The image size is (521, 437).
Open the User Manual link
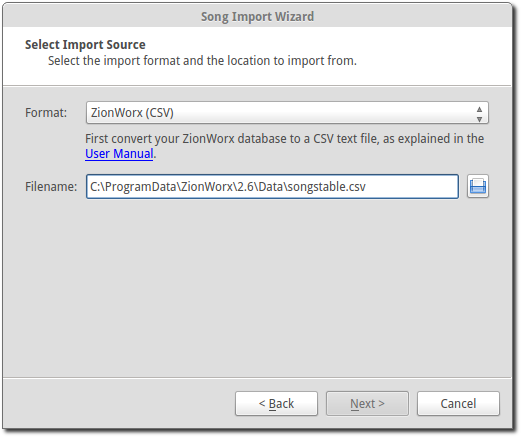coord(119,154)
